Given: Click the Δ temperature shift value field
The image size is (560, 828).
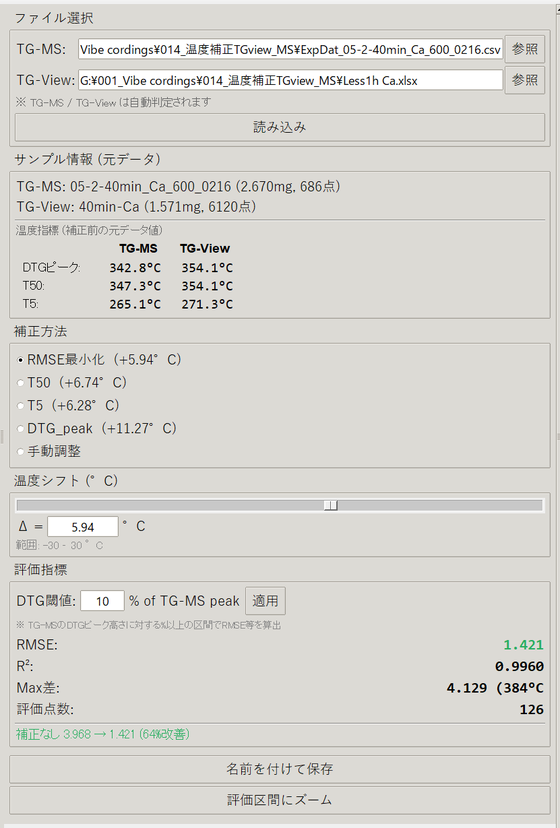Looking at the screenshot, I should 83,527.
